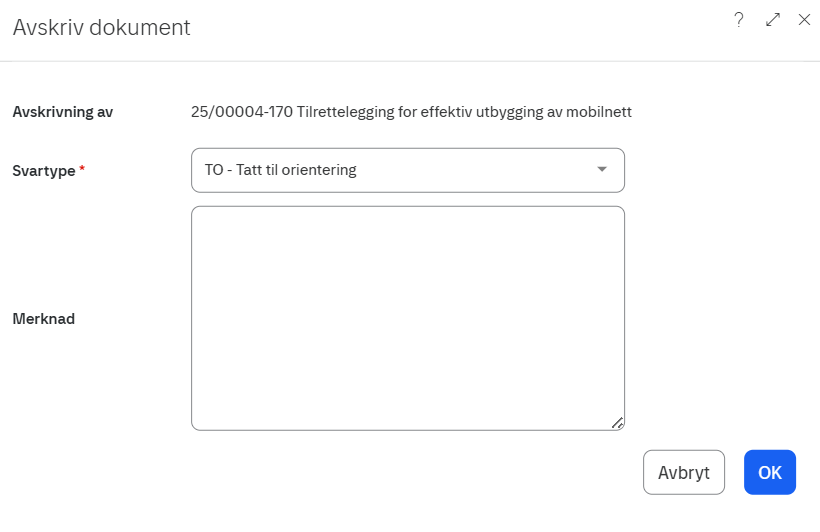The image size is (820, 532).
Task: Click the 'Merknad' field label
Action: coord(44,319)
